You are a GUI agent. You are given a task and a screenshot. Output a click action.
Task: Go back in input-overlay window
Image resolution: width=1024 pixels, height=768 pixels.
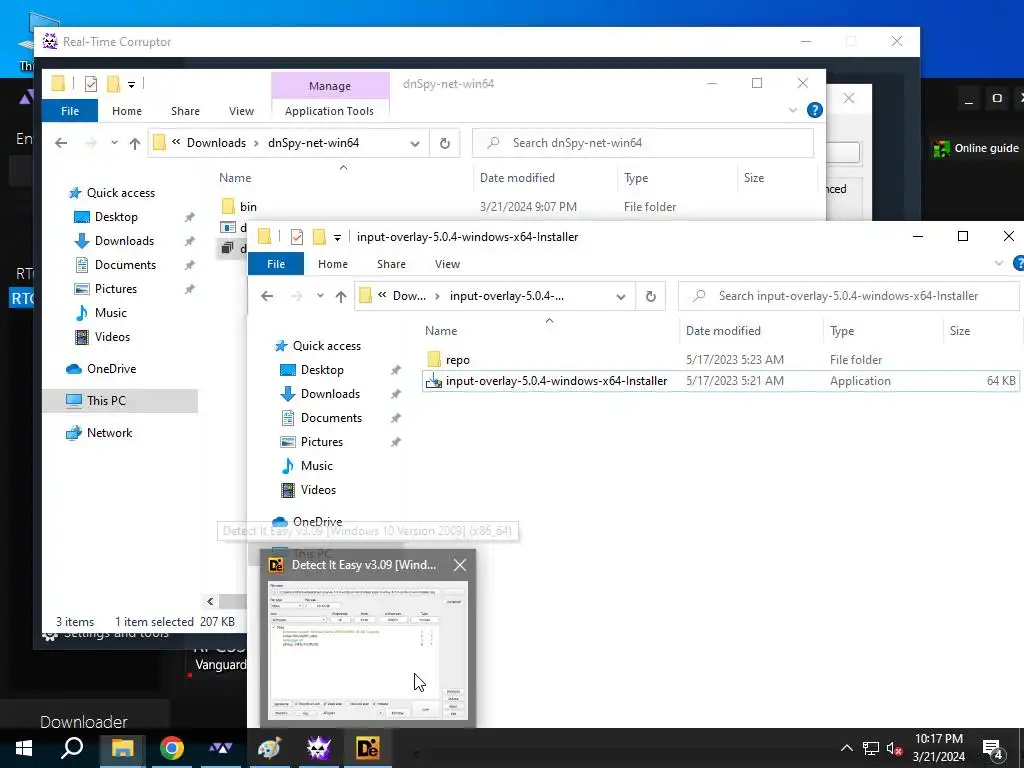coord(266,296)
